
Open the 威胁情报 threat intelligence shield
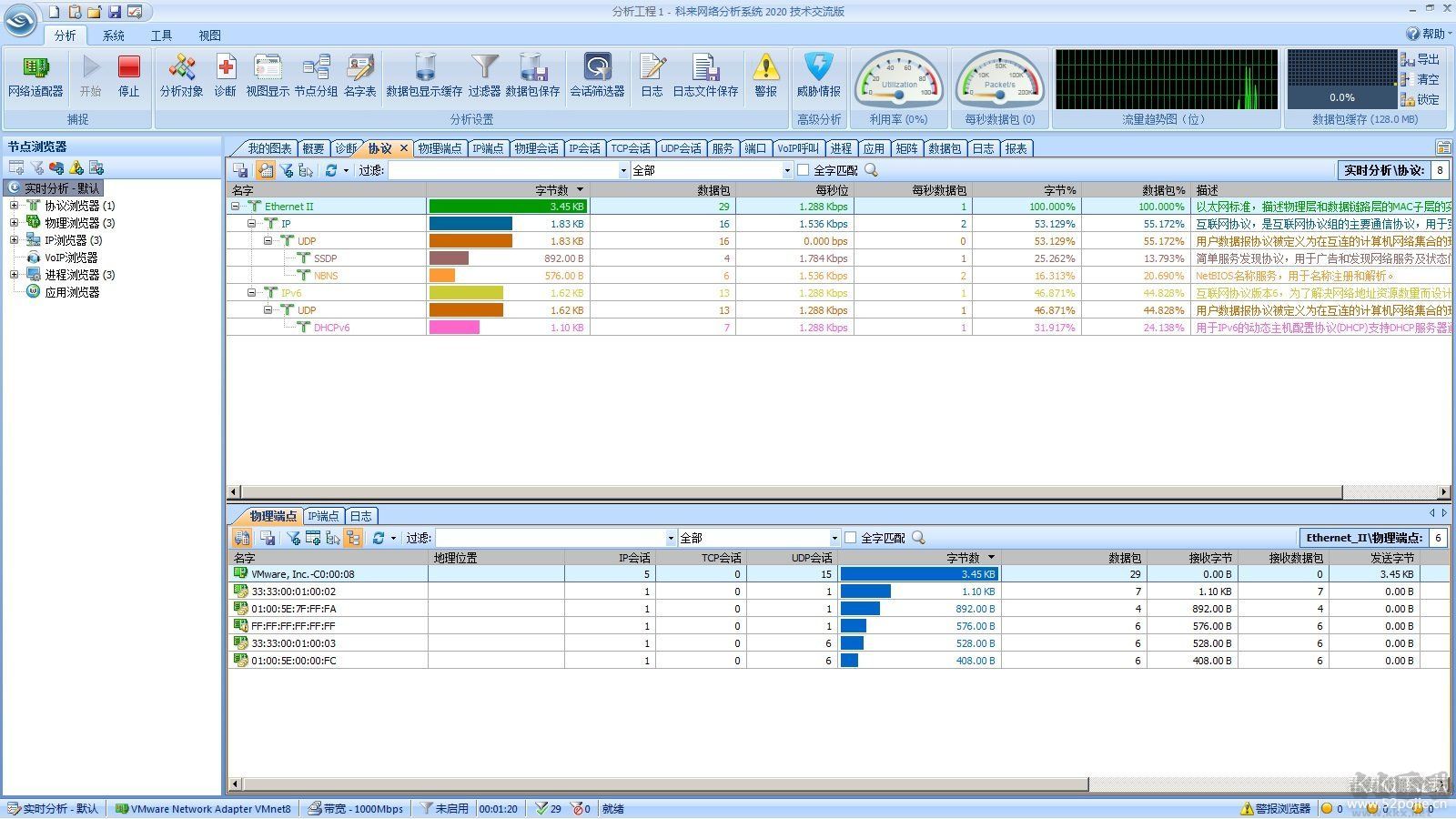pos(818,69)
